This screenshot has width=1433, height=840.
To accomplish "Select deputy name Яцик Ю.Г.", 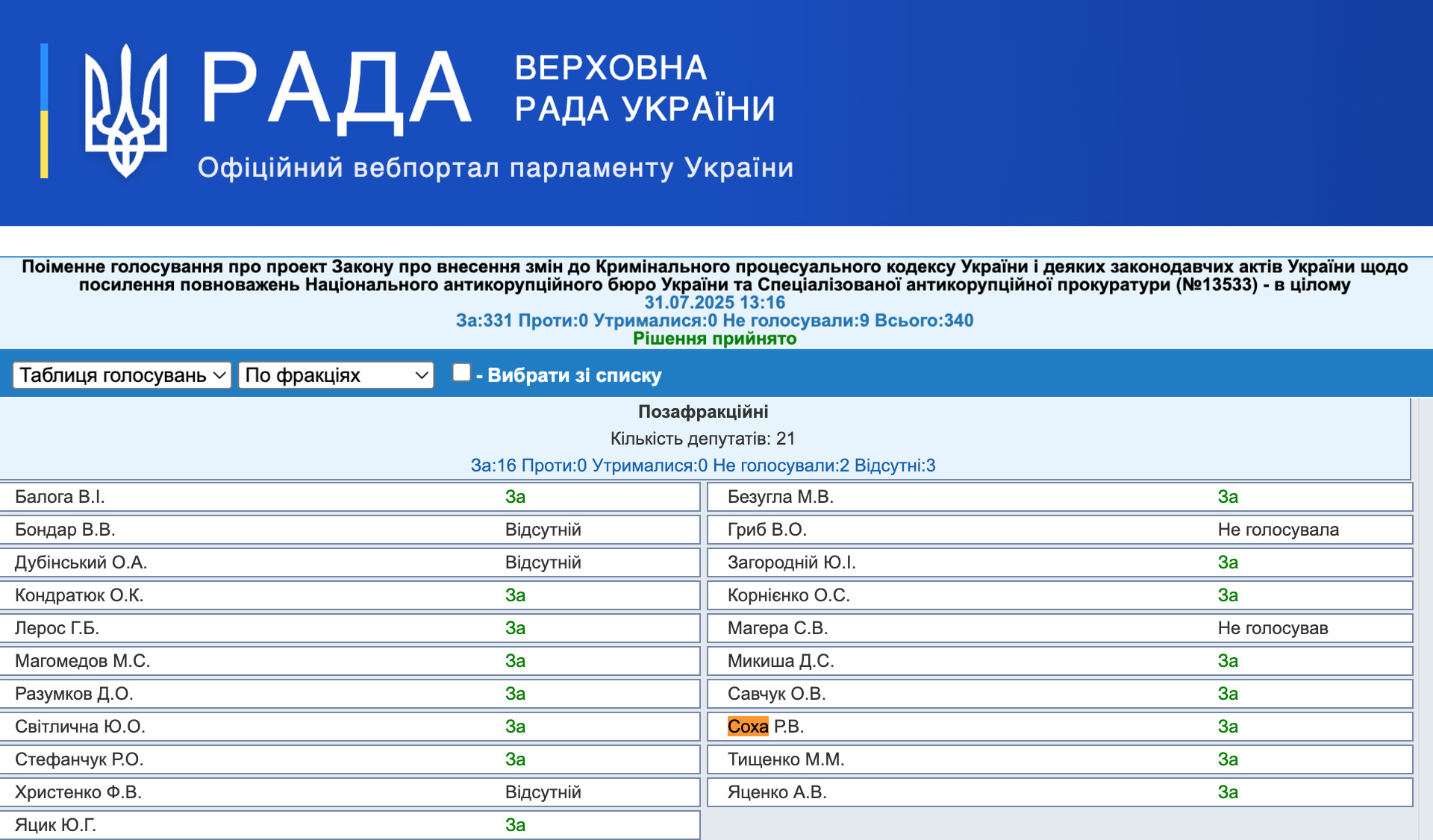I will (x=55, y=825).
